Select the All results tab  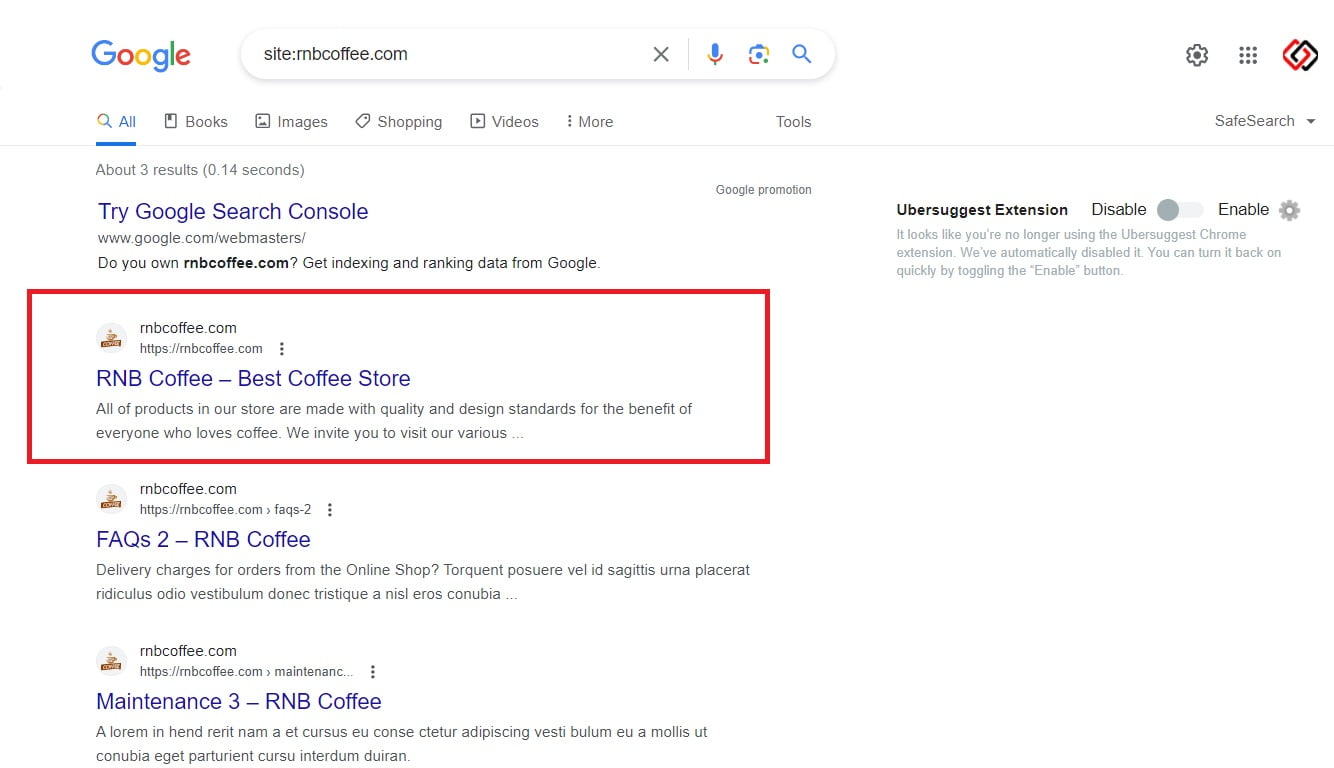[x=116, y=122]
